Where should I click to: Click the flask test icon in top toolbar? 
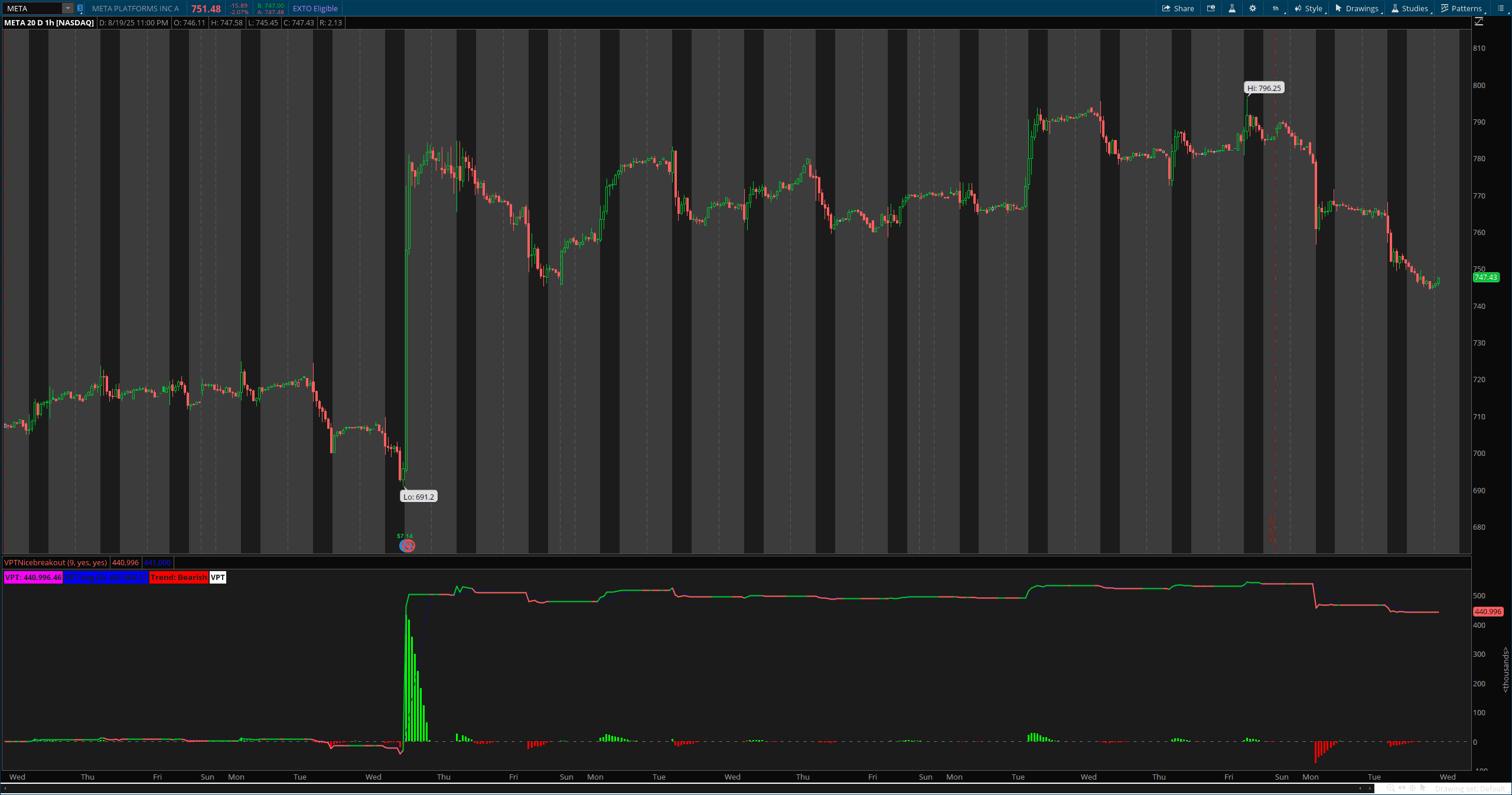(x=1233, y=8)
